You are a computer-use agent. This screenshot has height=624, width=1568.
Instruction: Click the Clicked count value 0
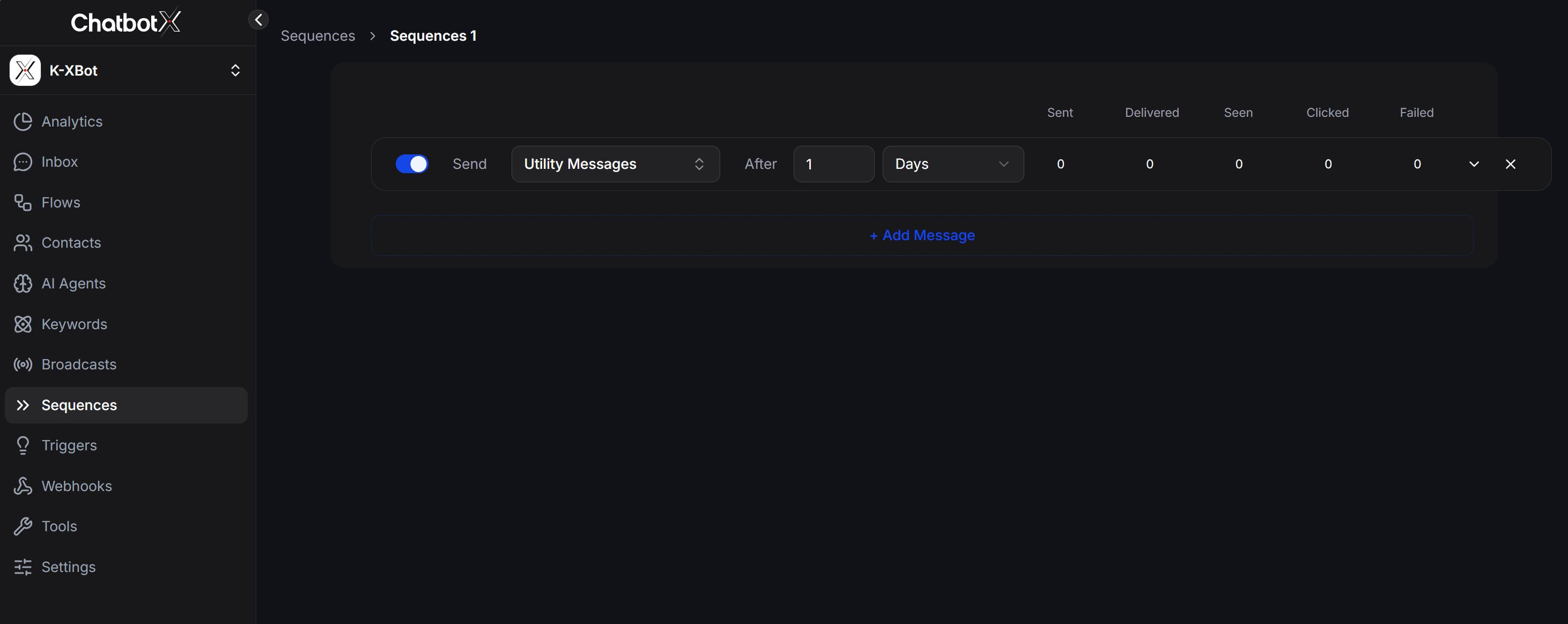point(1328,164)
